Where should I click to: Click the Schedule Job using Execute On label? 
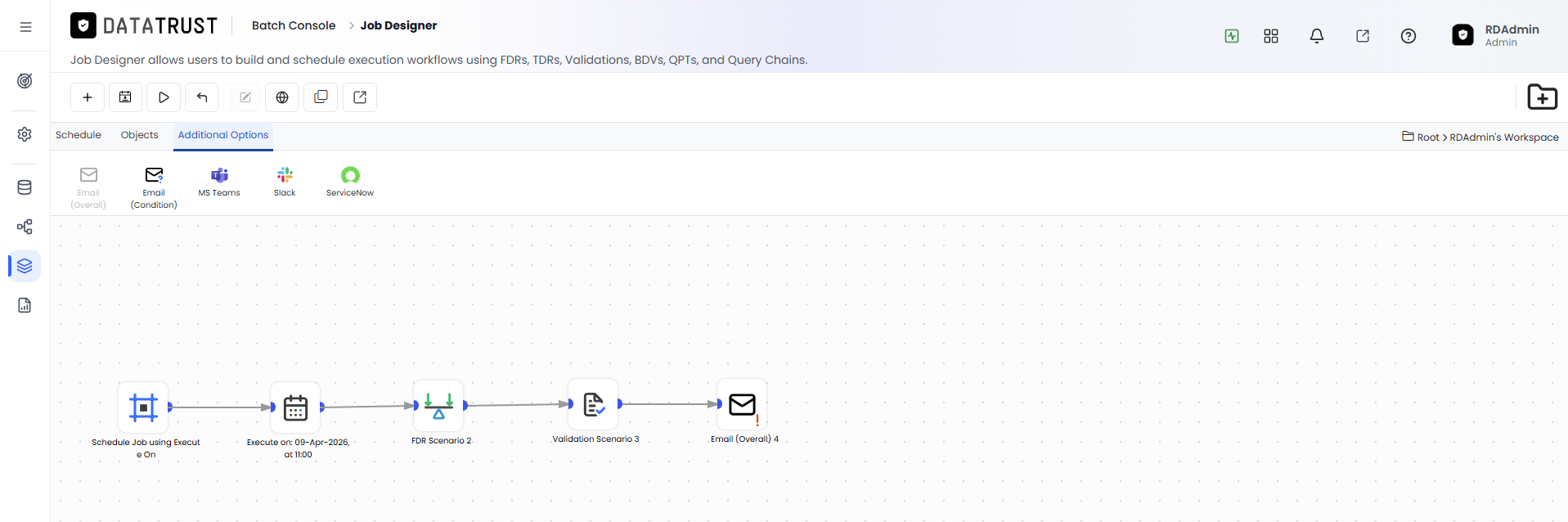pos(146,448)
